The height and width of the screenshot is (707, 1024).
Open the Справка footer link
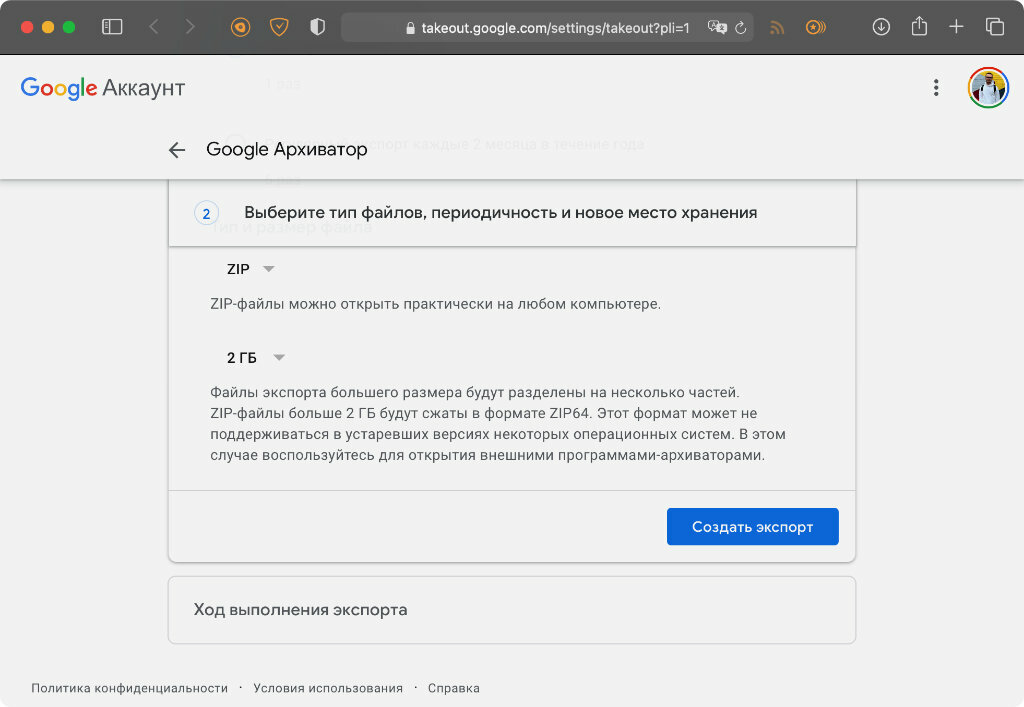coord(453,688)
